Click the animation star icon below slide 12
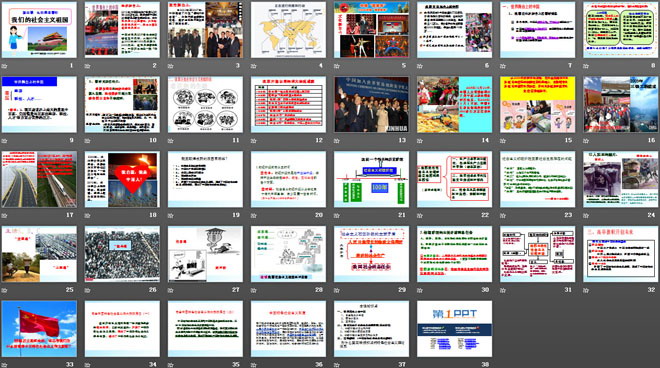This screenshot has height=368, width=660. (254, 141)
